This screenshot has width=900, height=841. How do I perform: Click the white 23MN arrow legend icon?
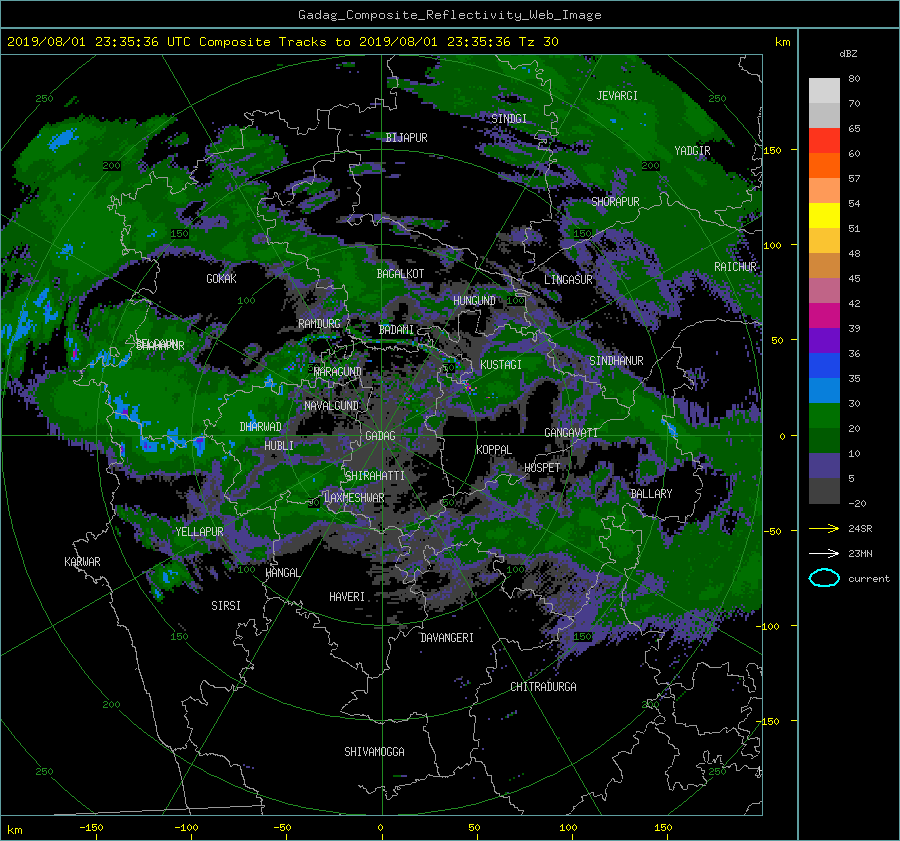(x=824, y=553)
